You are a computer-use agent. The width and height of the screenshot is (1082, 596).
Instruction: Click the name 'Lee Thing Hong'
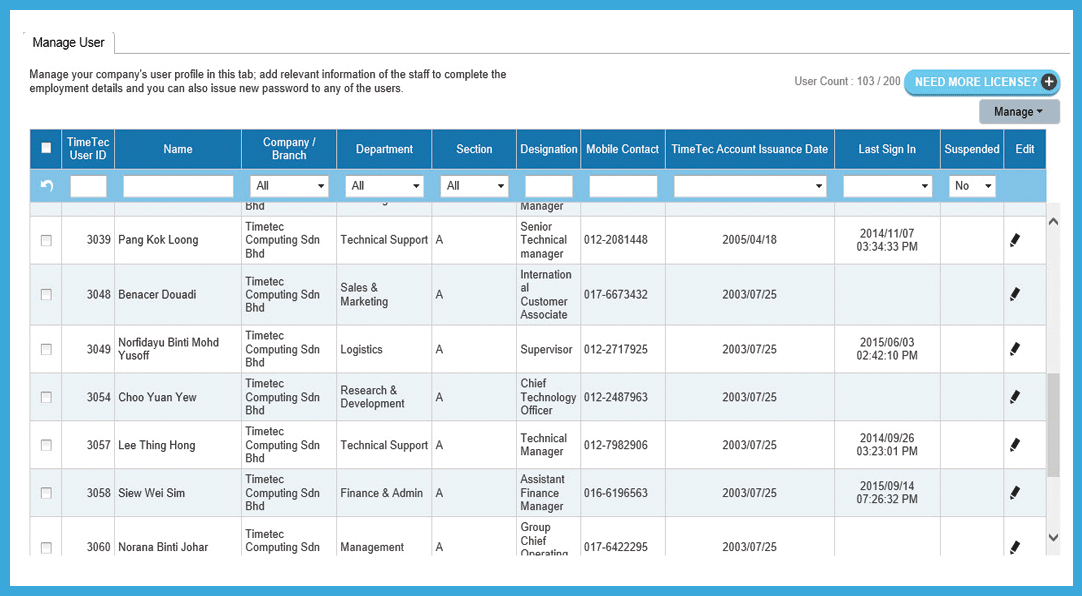click(157, 445)
